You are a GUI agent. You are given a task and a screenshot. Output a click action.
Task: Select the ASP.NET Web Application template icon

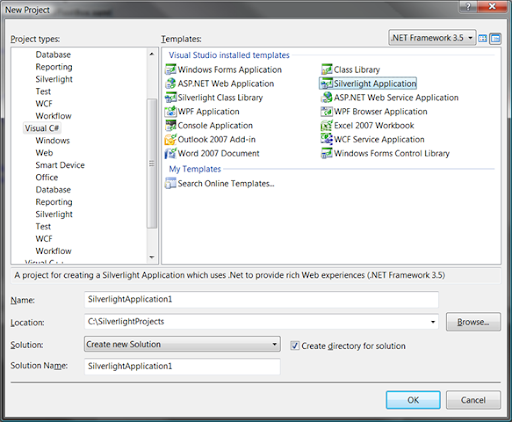click(x=170, y=83)
